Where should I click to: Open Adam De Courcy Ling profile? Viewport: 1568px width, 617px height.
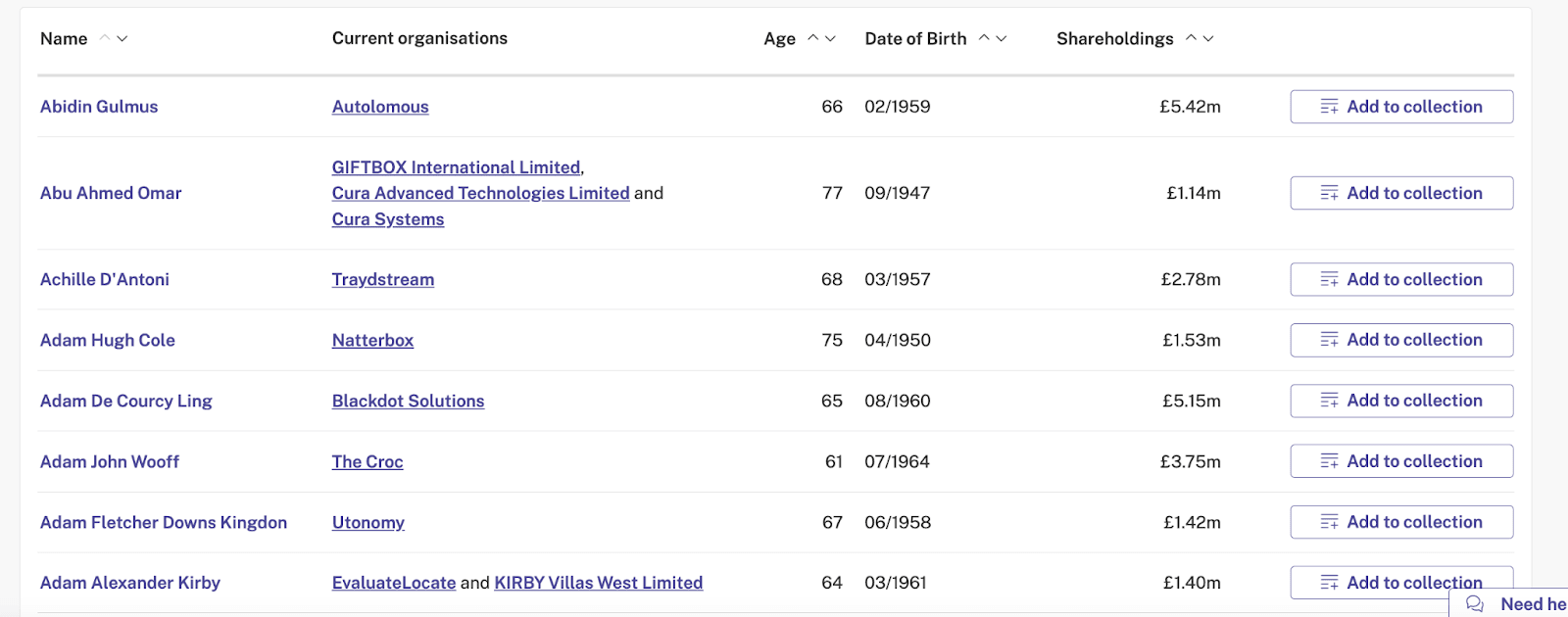(126, 401)
